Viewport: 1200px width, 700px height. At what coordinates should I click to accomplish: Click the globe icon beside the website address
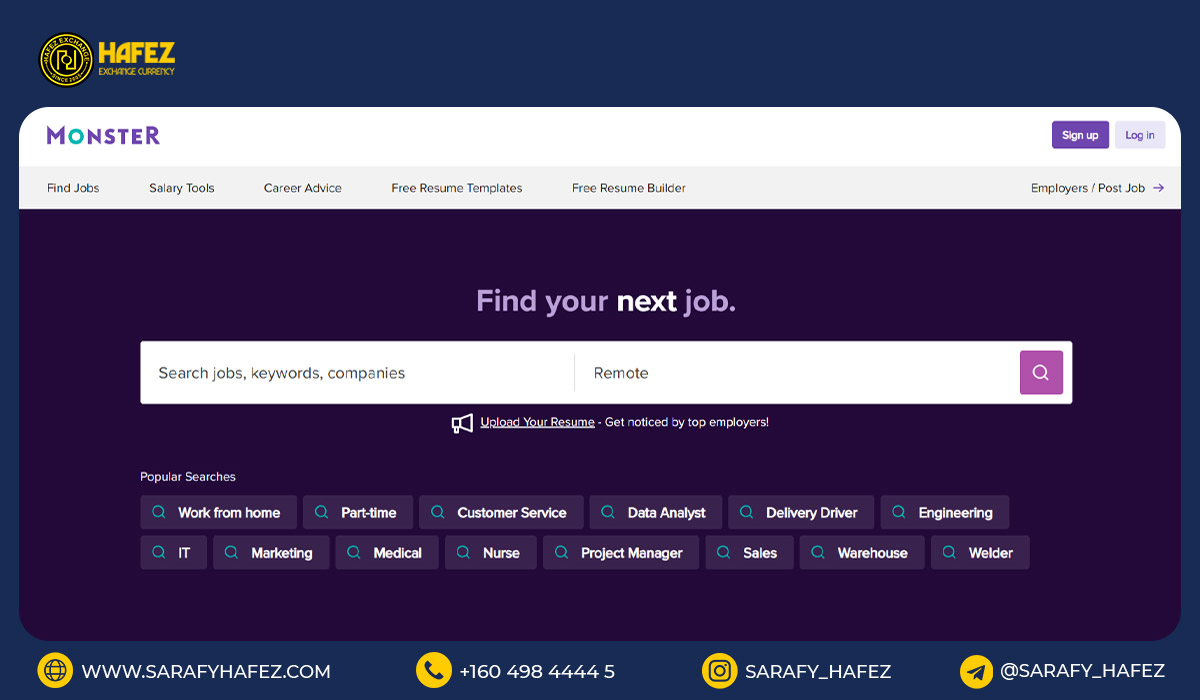[55, 671]
